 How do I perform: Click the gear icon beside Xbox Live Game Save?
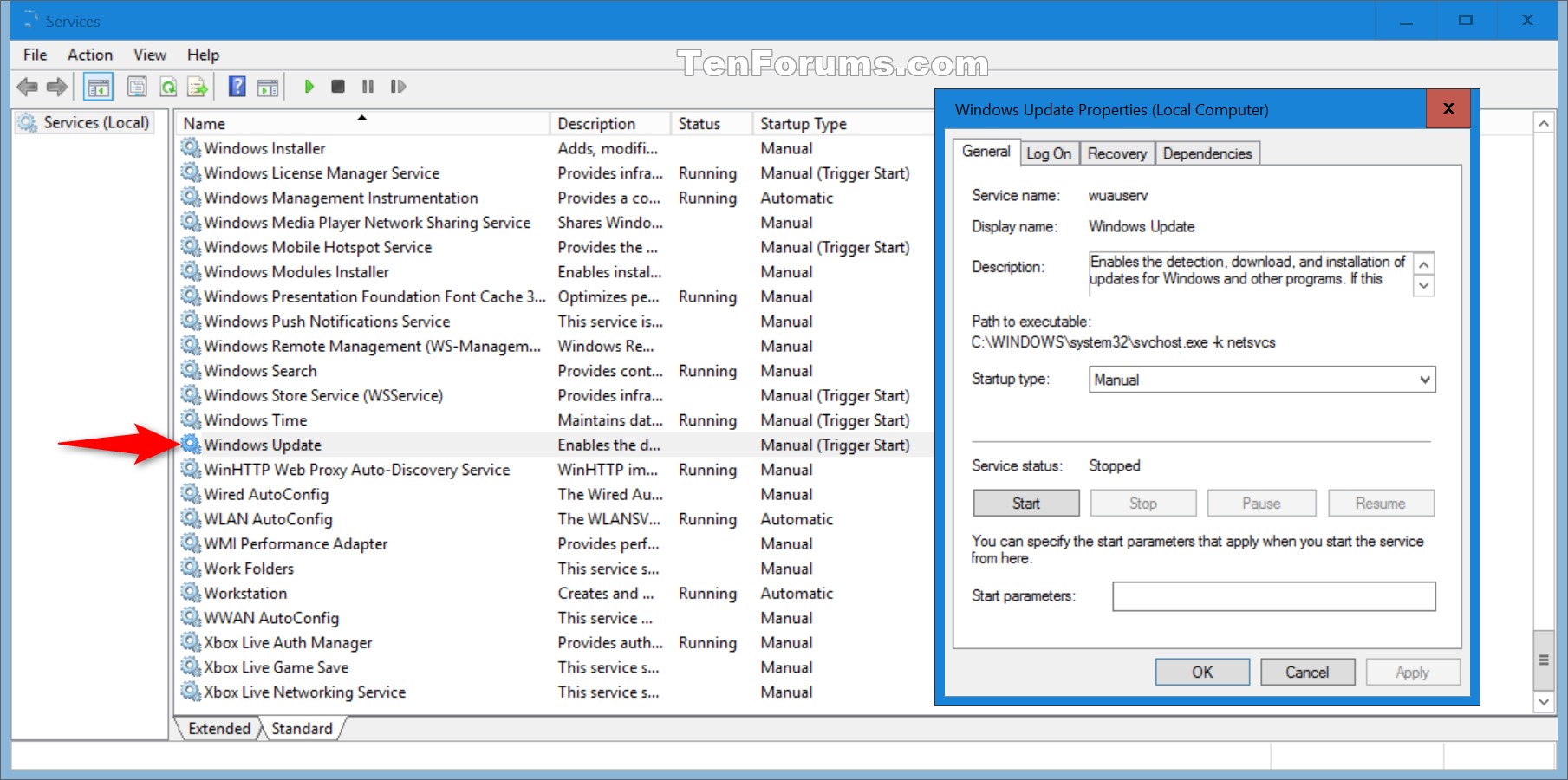pyautogui.click(x=191, y=667)
